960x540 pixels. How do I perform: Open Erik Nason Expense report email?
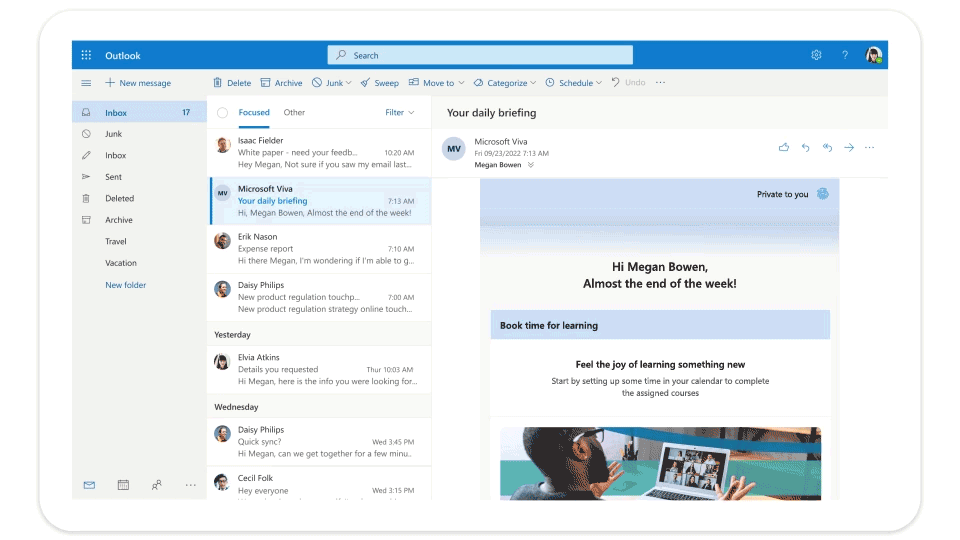click(320, 249)
